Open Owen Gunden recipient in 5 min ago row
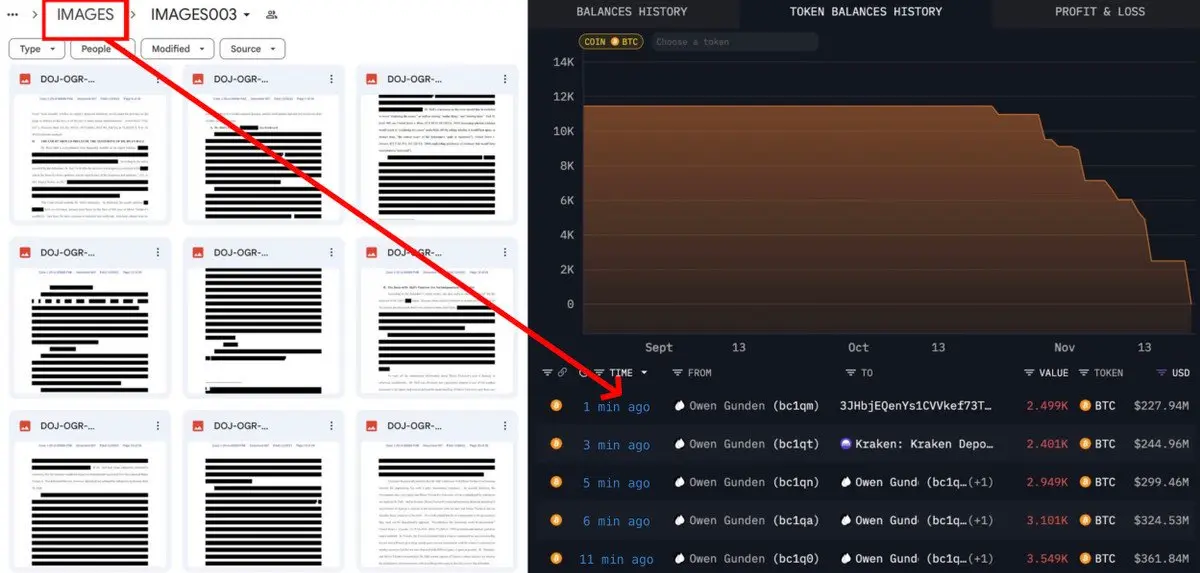 click(918, 482)
